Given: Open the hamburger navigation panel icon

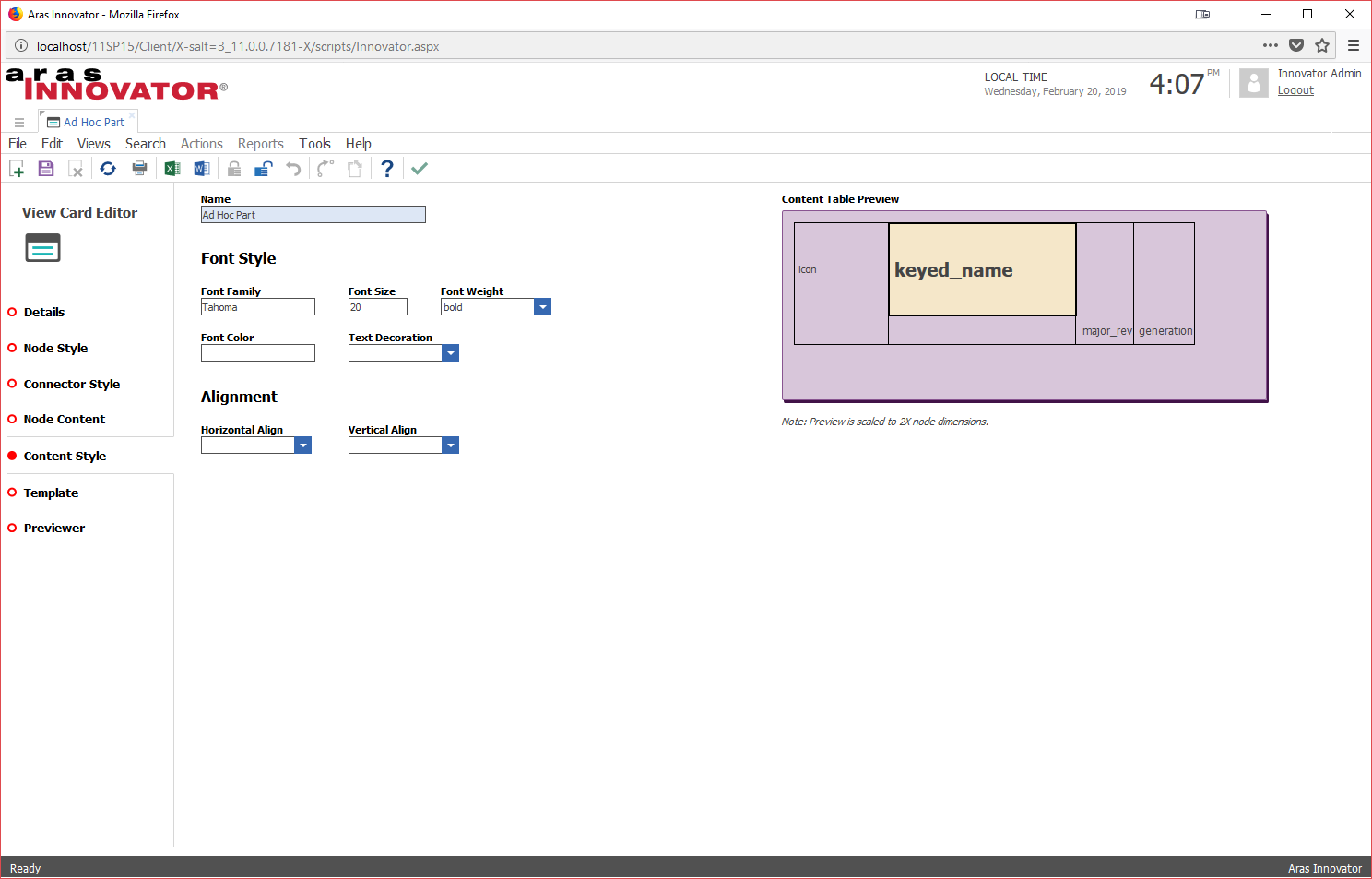Looking at the screenshot, I should click(x=19, y=122).
